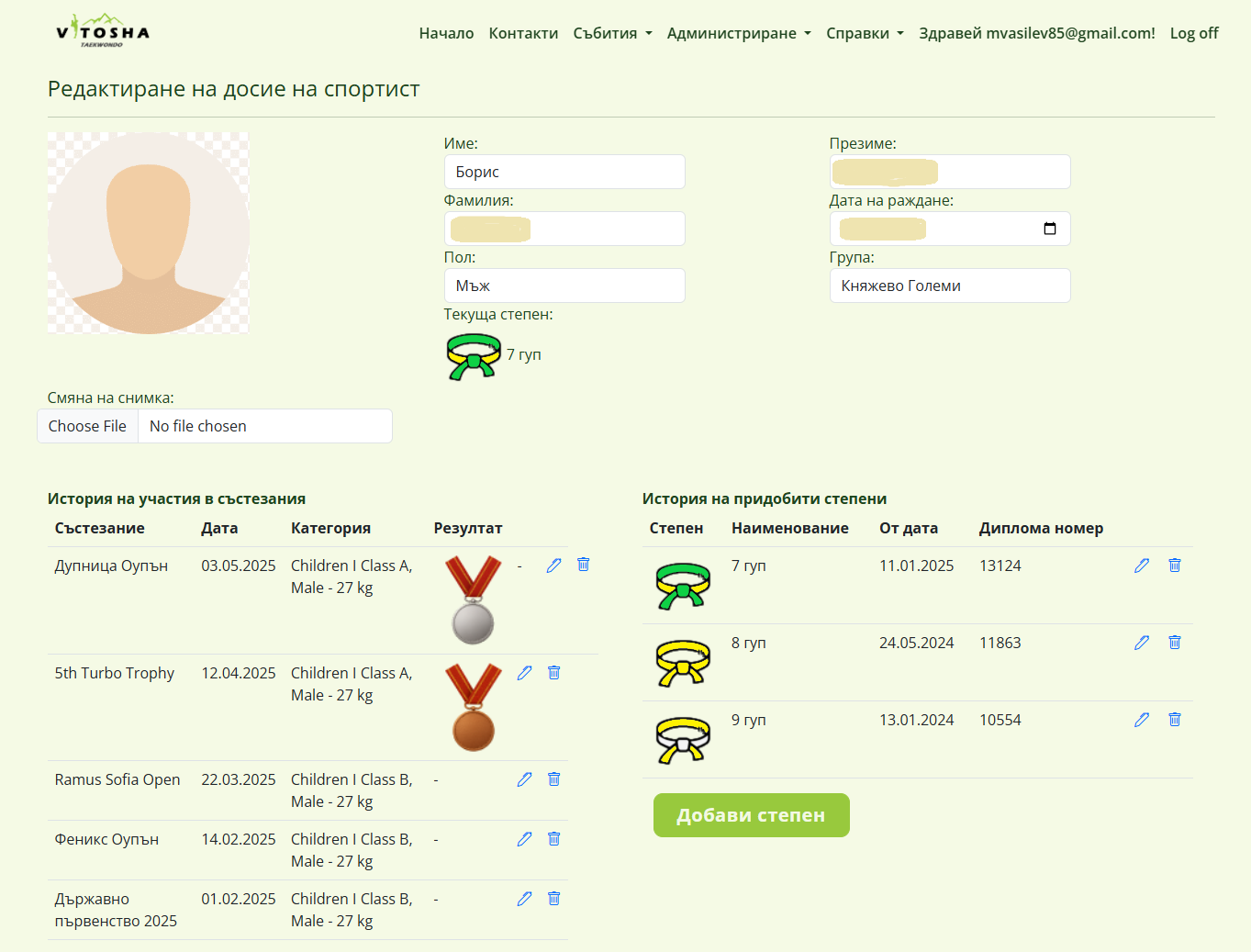
Task: Open the Справки dropdown menu
Action: [865, 33]
